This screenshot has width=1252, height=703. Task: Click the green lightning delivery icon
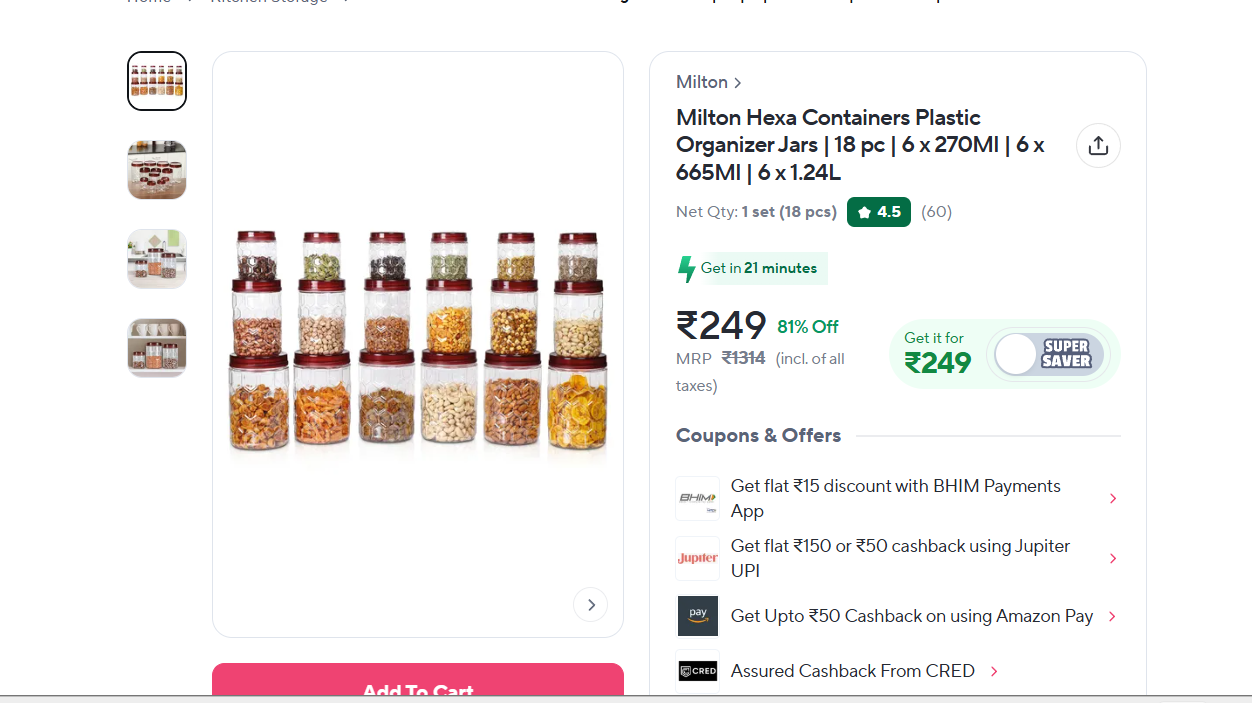tap(686, 268)
